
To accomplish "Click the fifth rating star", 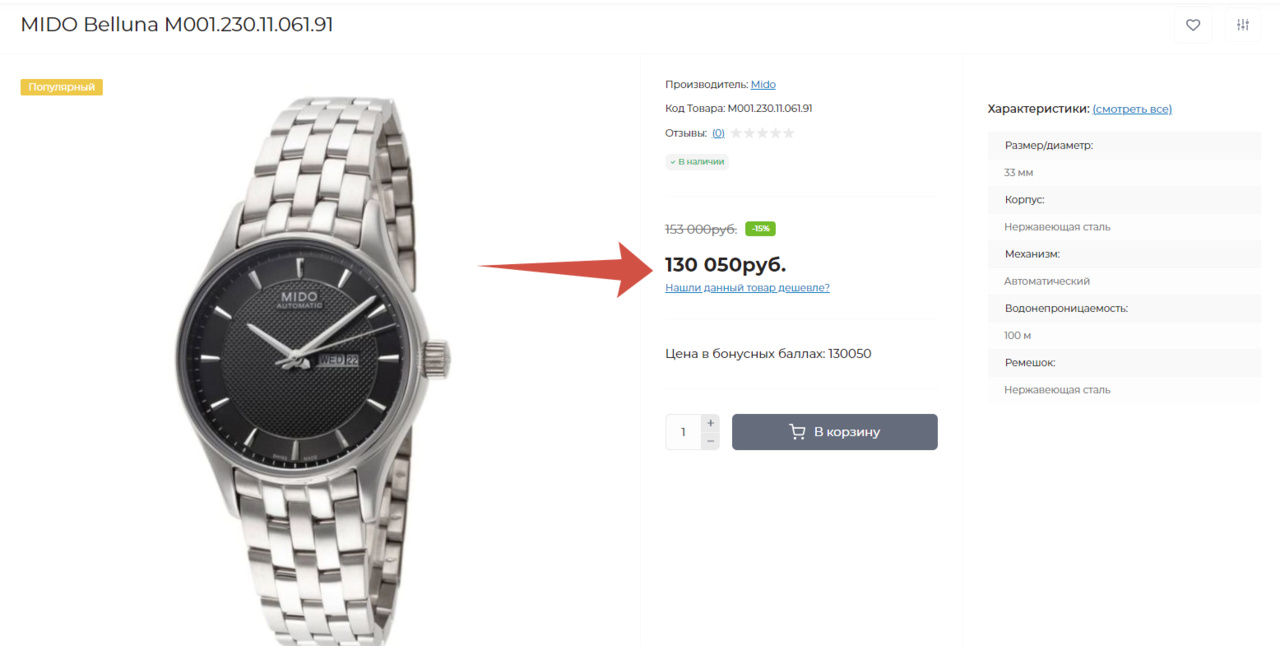I will point(789,133).
